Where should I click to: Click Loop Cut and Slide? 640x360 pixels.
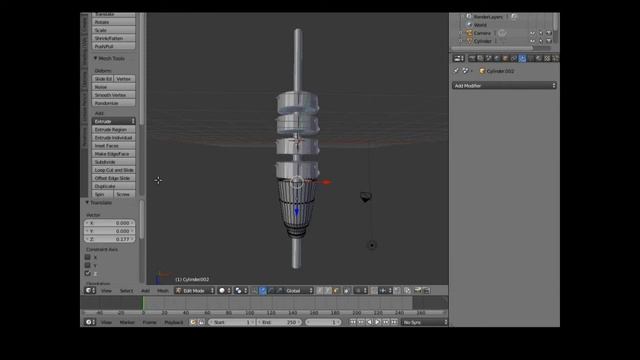click(x=113, y=170)
